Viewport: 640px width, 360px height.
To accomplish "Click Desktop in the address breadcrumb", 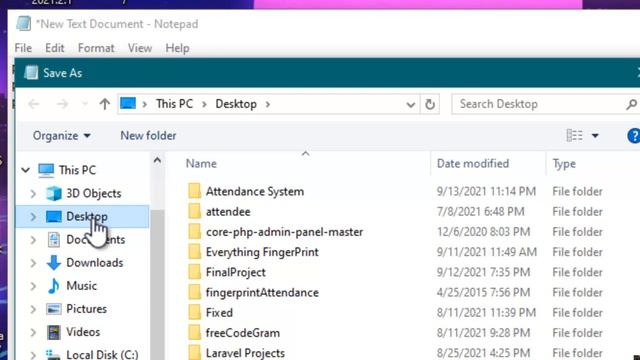I will [x=236, y=104].
